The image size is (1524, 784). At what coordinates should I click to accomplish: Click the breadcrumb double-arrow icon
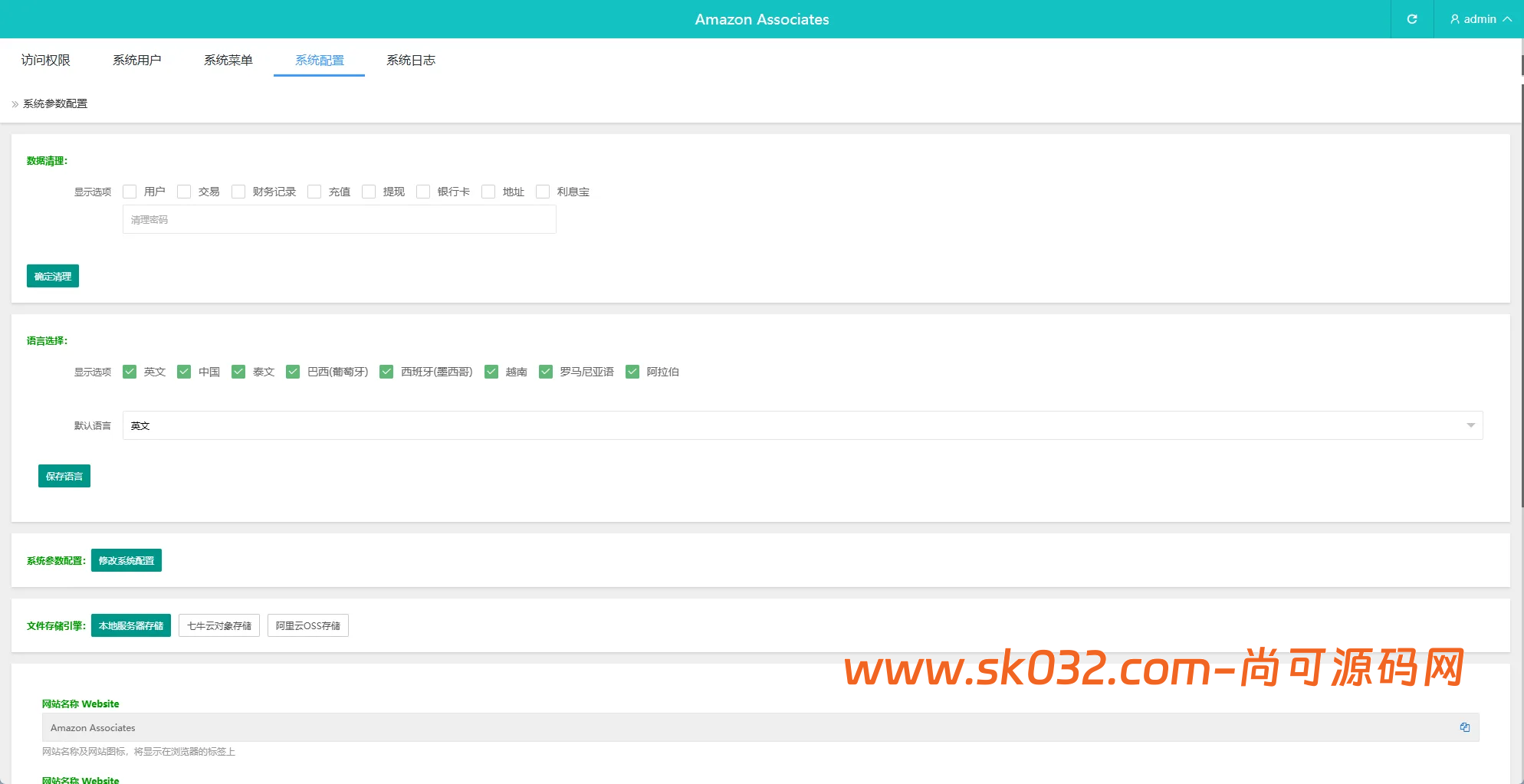tap(15, 104)
